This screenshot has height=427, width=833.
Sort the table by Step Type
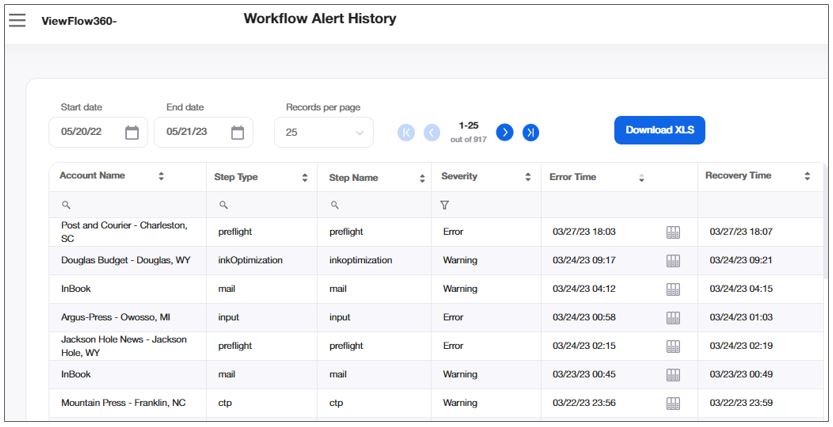pos(305,177)
